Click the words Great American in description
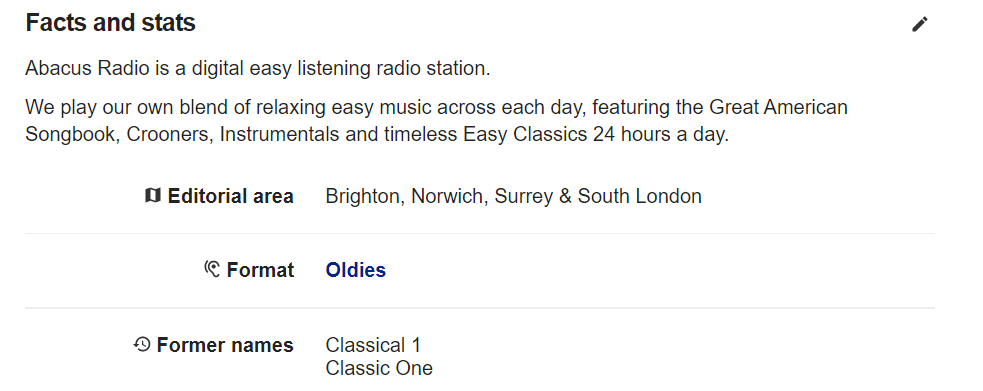 778,107
